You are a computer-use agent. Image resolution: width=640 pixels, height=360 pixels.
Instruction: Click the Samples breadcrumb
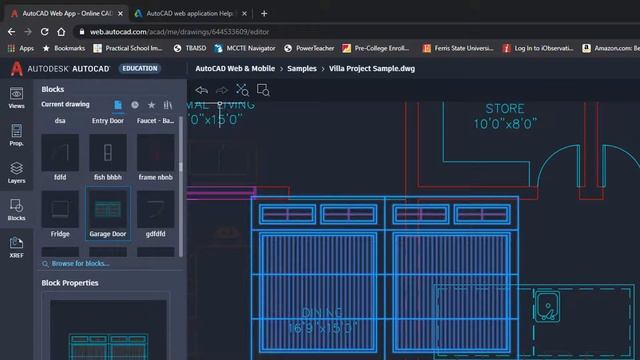[302, 69]
